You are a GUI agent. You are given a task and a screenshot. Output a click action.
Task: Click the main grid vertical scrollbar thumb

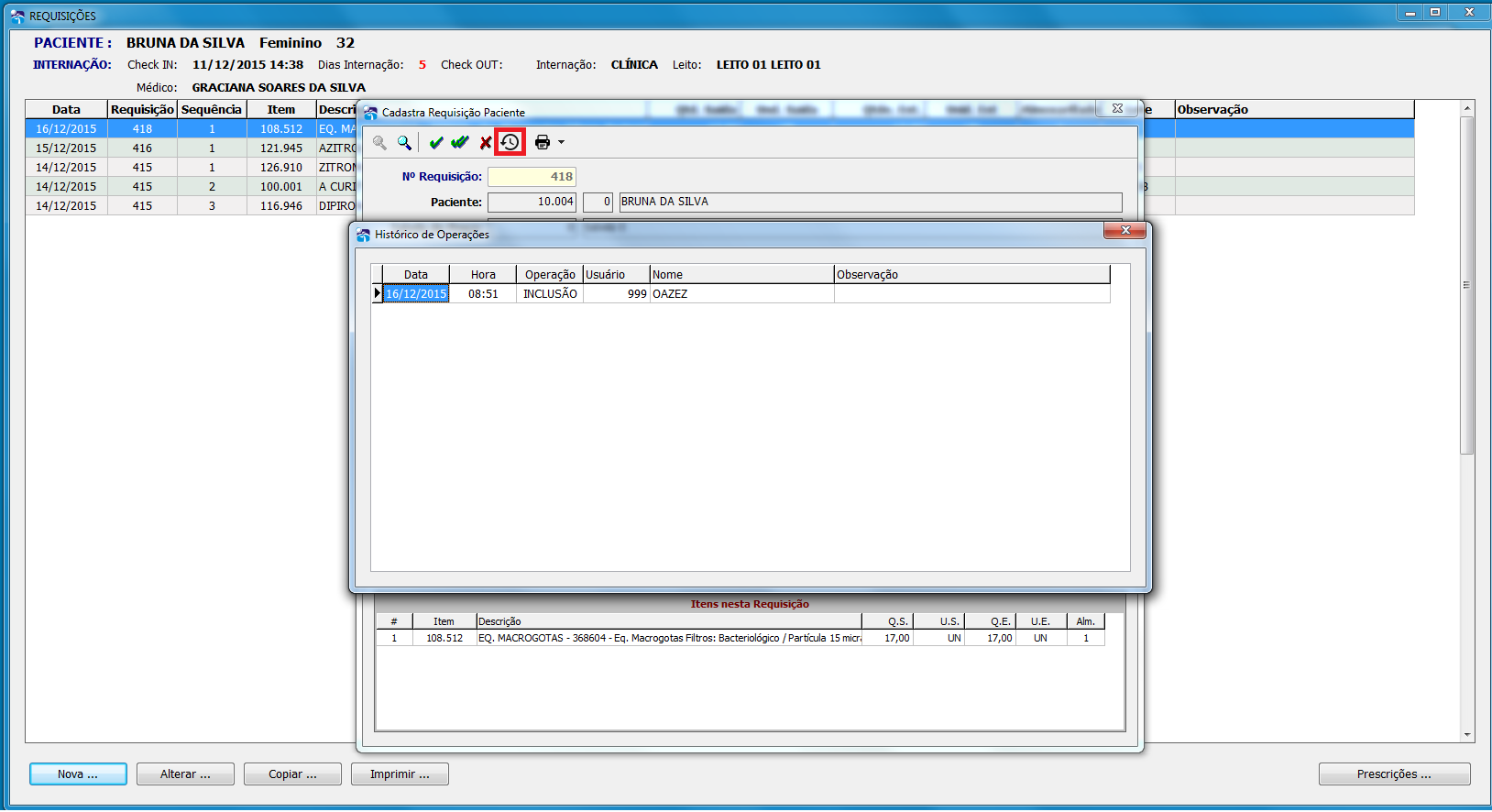pyautogui.click(x=1466, y=285)
